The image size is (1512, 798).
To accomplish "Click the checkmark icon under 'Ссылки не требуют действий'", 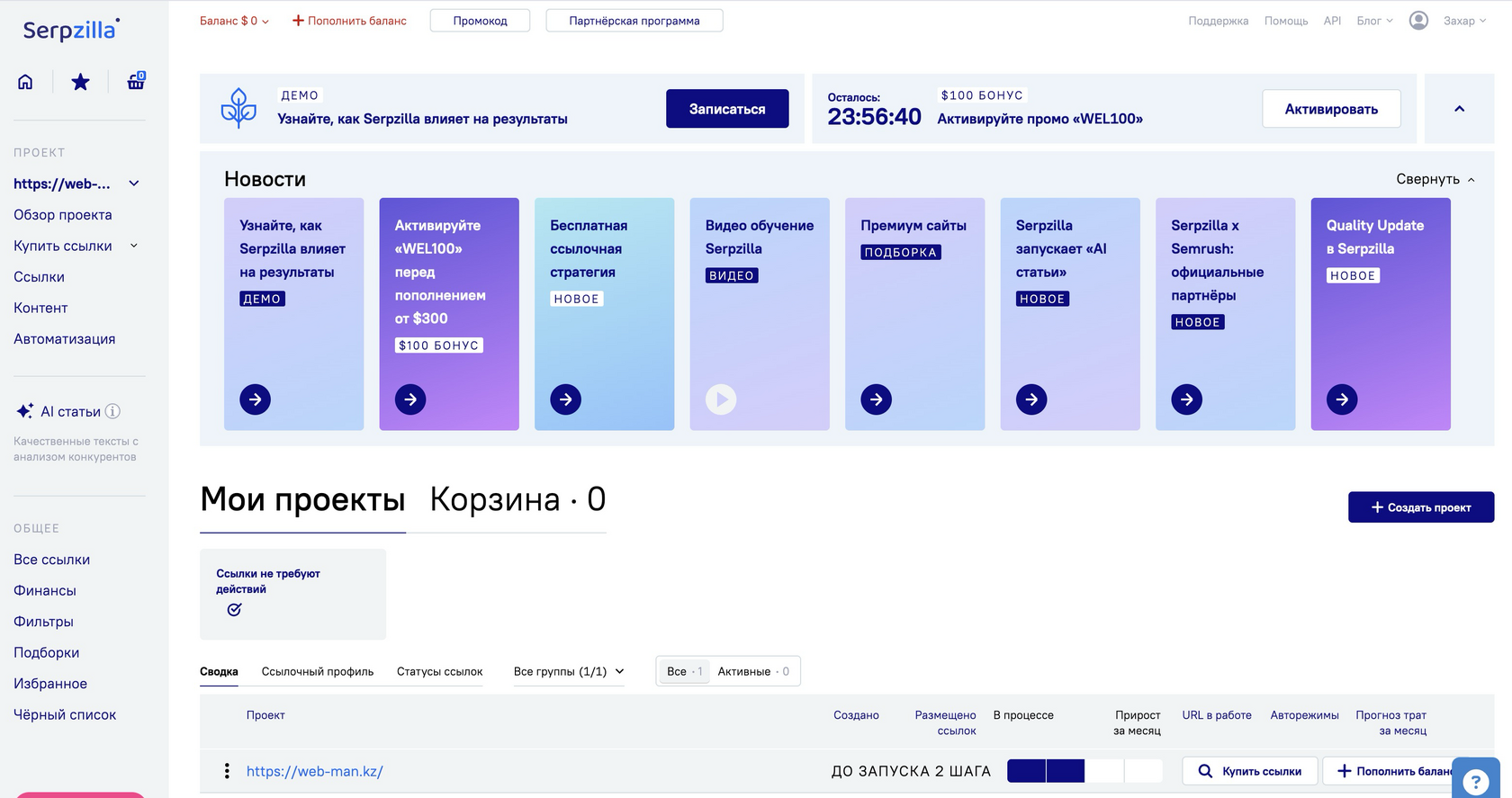I will (234, 610).
